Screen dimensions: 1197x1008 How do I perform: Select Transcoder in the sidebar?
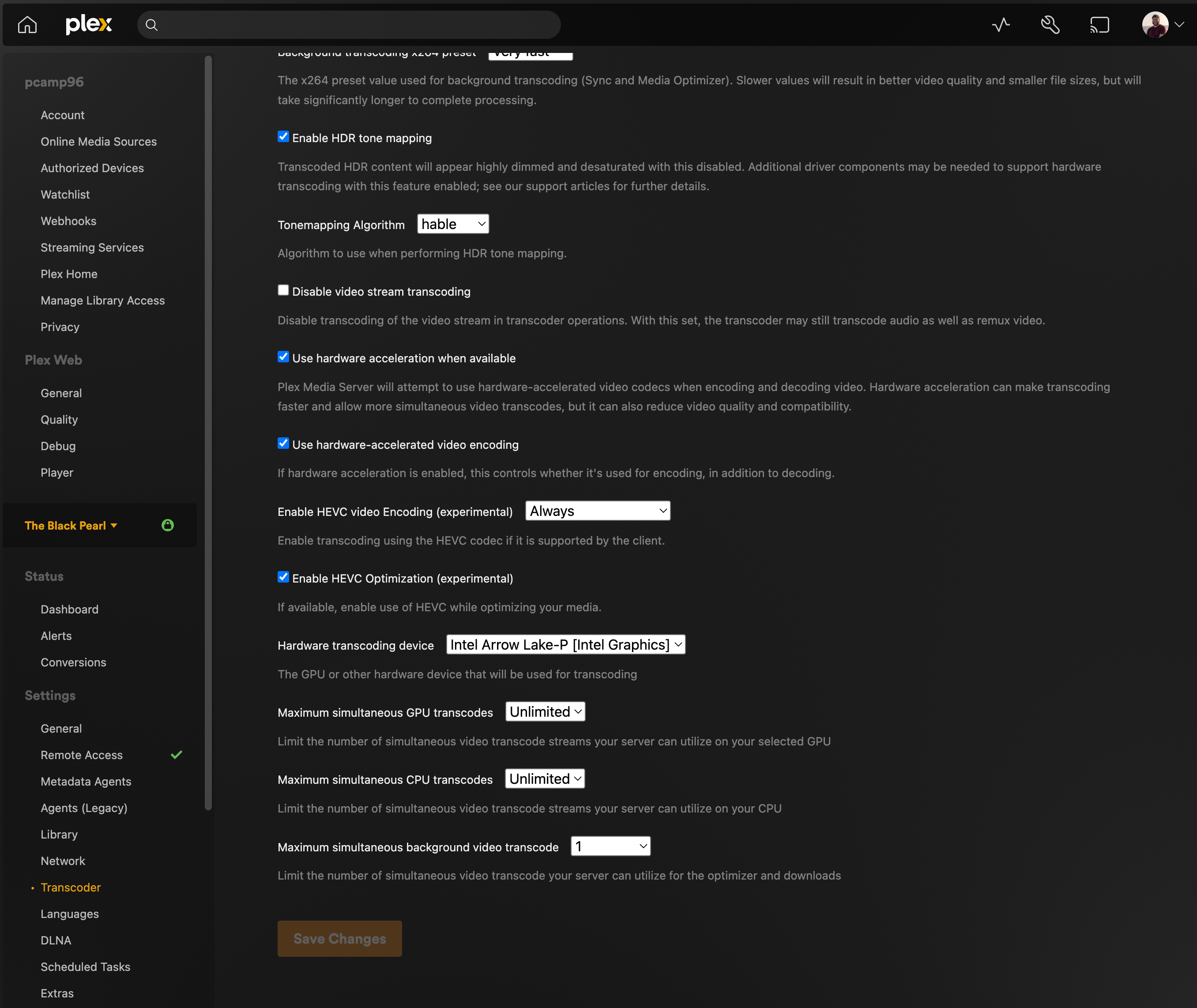(x=70, y=888)
